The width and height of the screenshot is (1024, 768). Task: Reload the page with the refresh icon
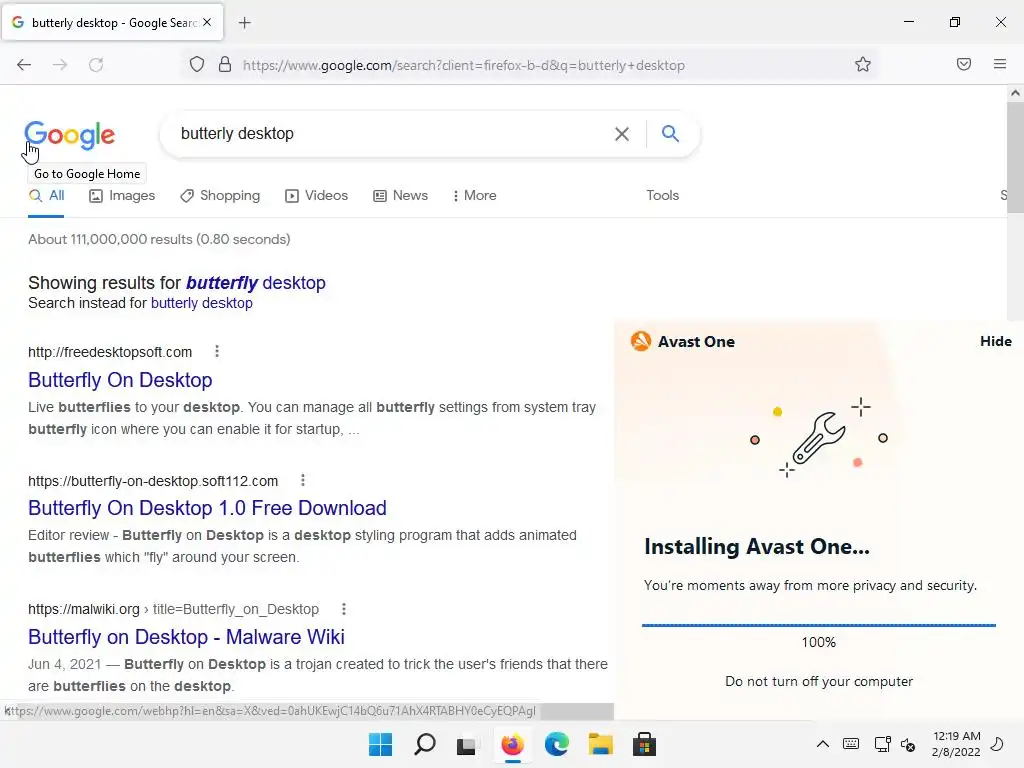(x=96, y=65)
